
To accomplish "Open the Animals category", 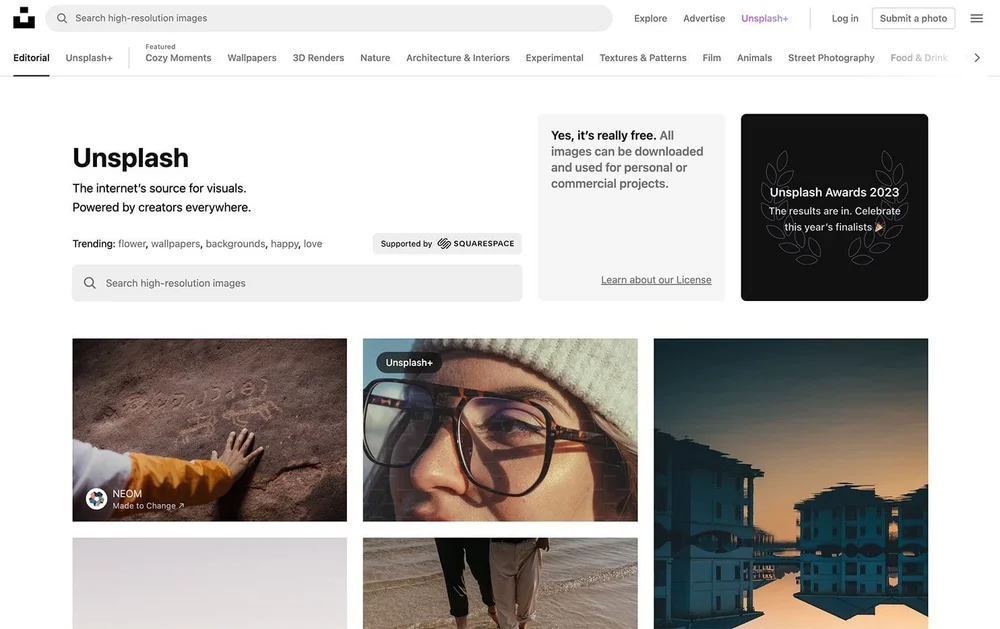I will [x=754, y=57].
